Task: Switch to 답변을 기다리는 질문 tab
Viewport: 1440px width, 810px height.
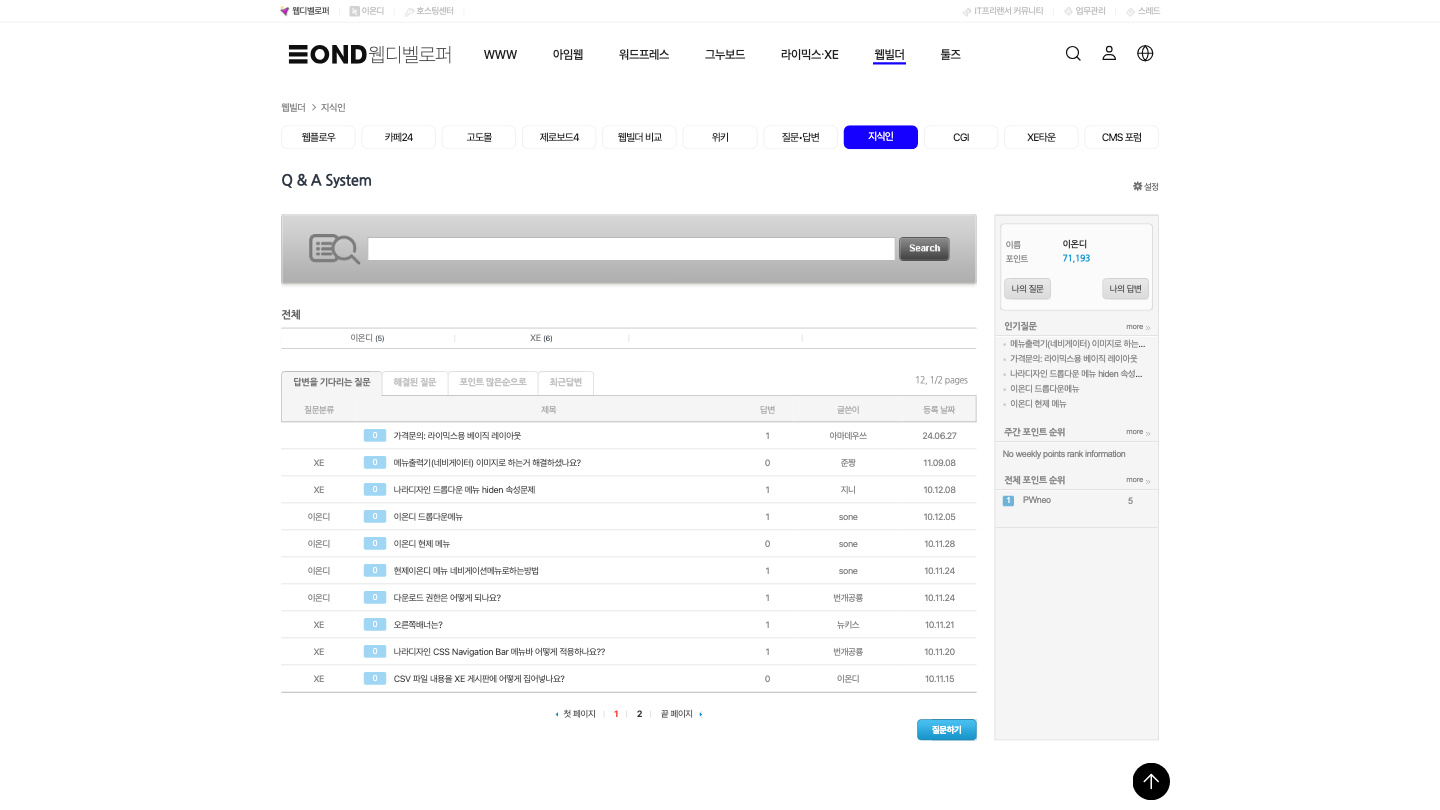Action: [332, 383]
